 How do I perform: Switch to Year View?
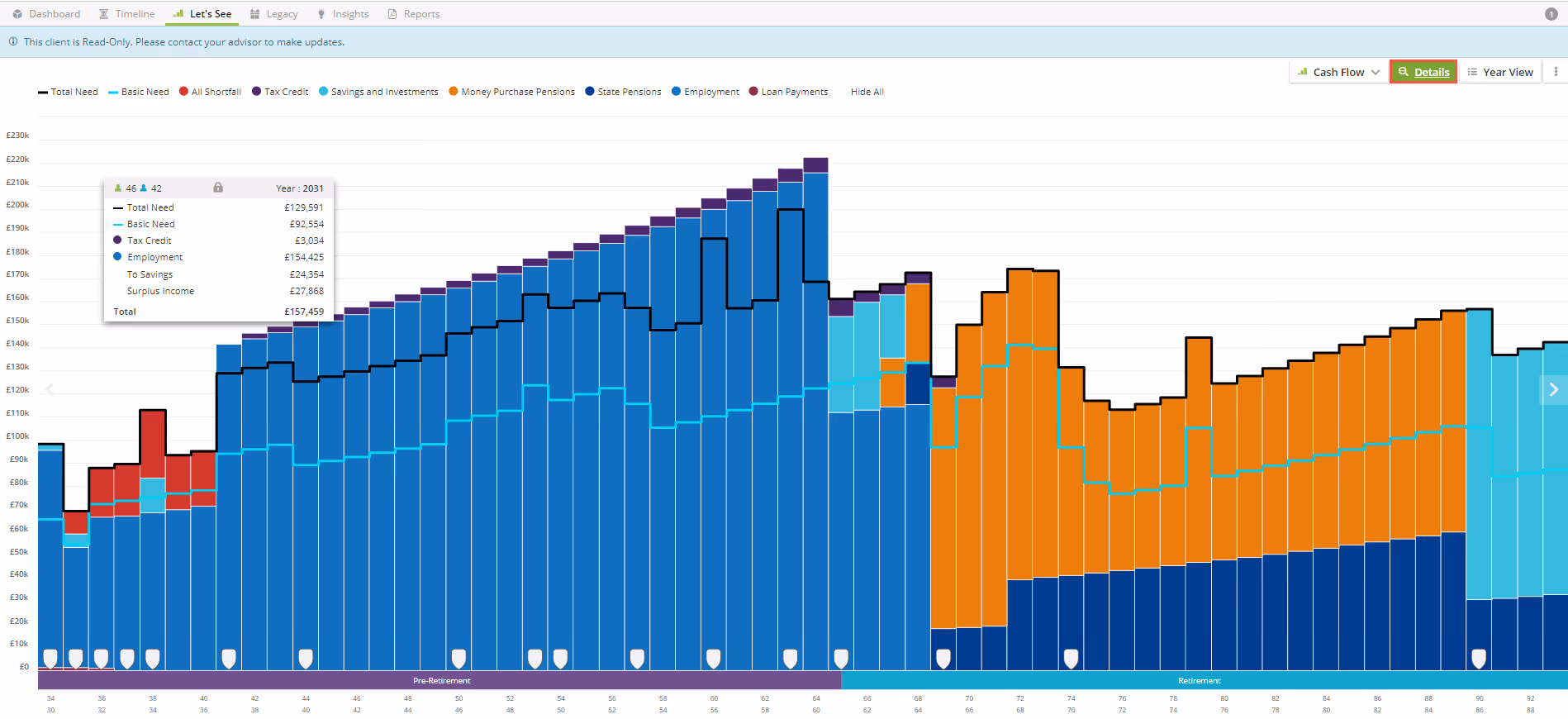click(1500, 72)
